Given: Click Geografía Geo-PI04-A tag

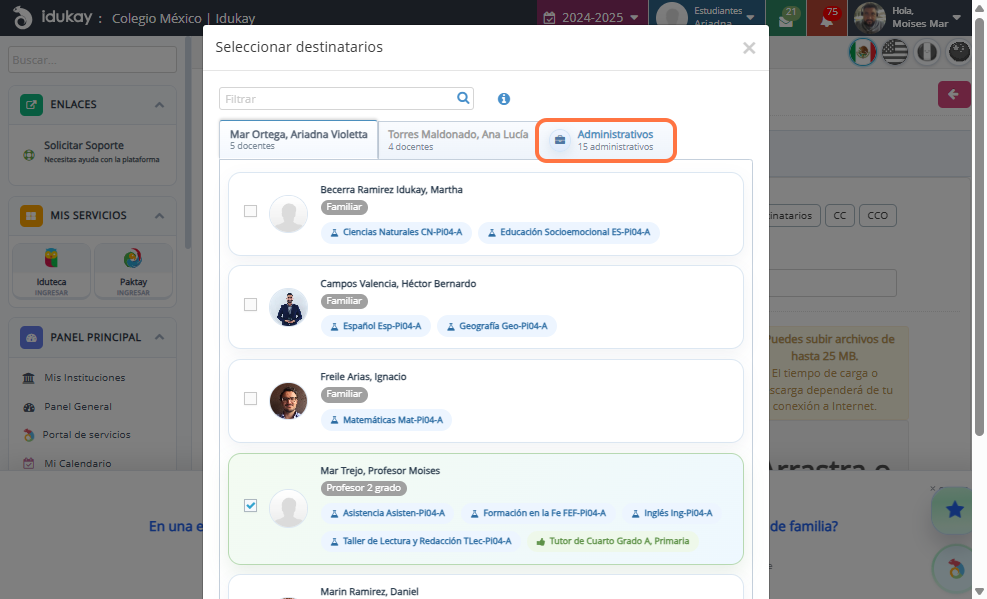Looking at the screenshot, I should point(497,326).
